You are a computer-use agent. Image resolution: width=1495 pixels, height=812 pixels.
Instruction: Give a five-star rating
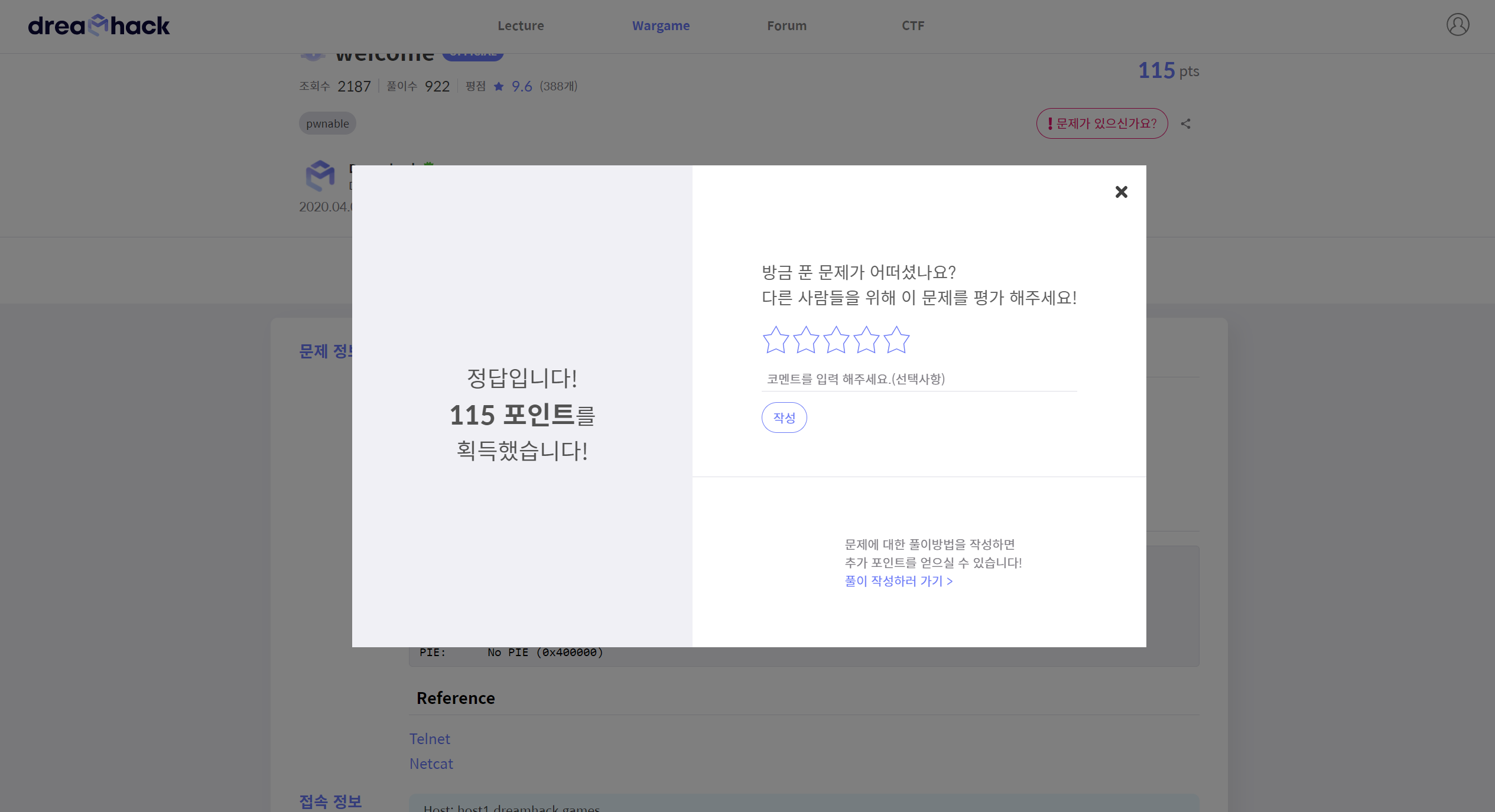tap(896, 340)
